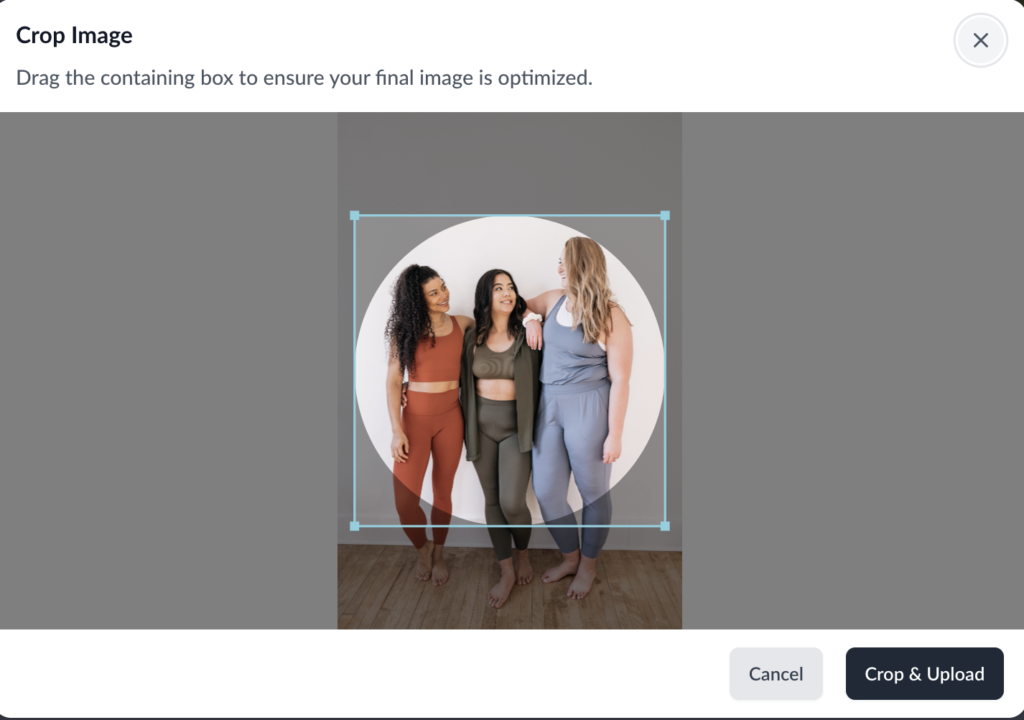The image size is (1024, 720).
Task: Click the bottom edge of crop box
Action: [x=510, y=526]
